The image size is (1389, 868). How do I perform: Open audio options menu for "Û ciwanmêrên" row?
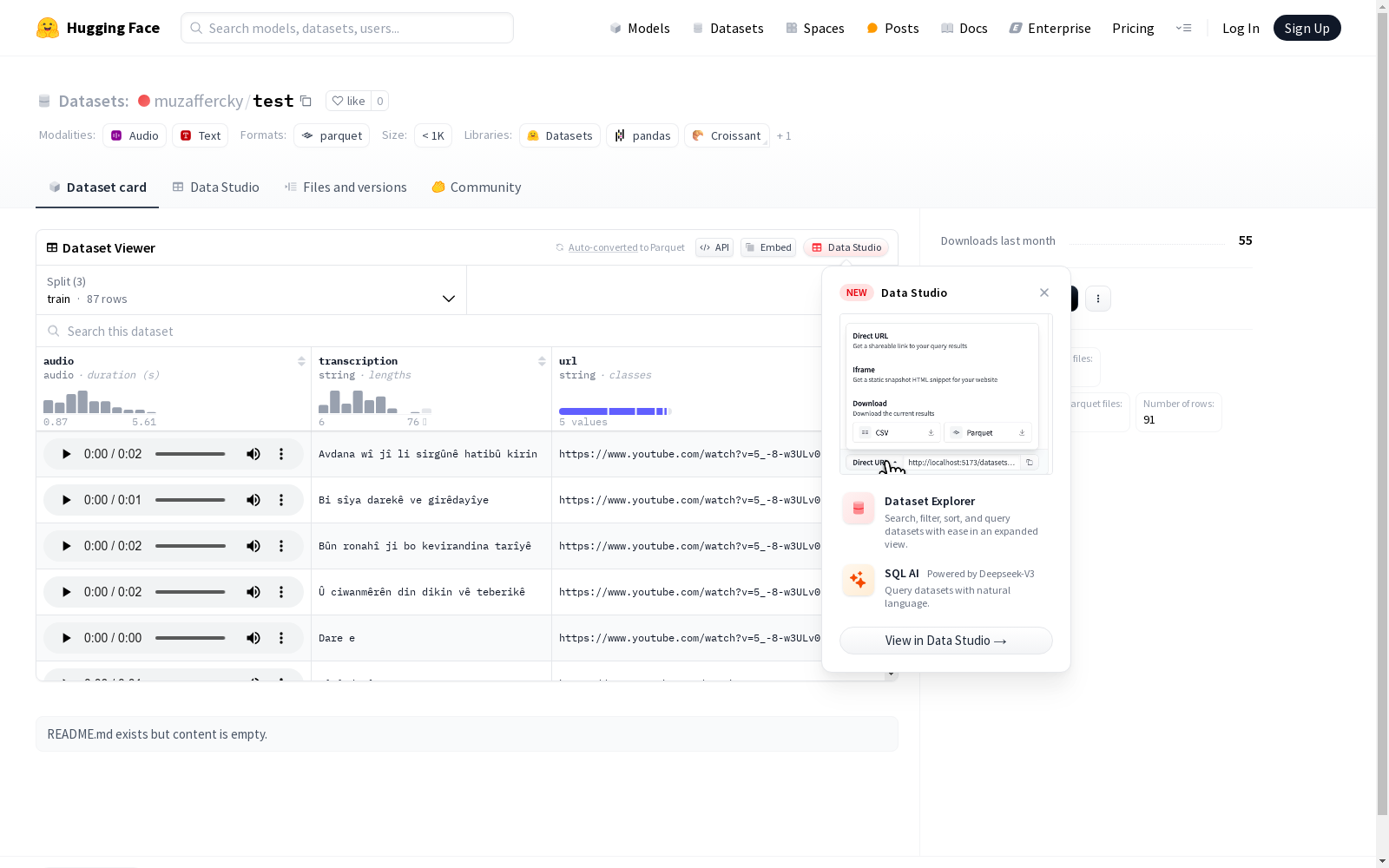tap(281, 592)
